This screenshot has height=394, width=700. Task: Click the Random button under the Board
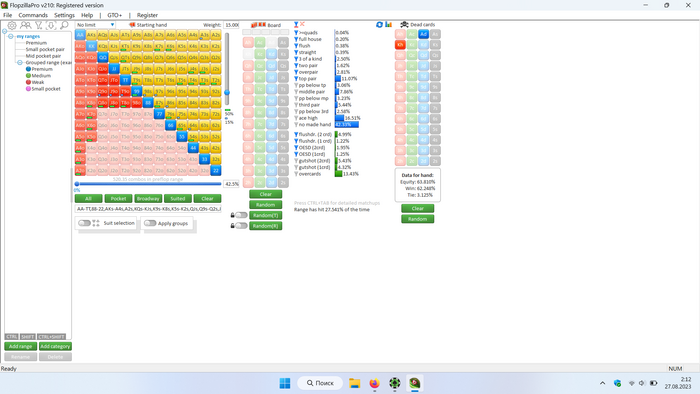coord(266,205)
